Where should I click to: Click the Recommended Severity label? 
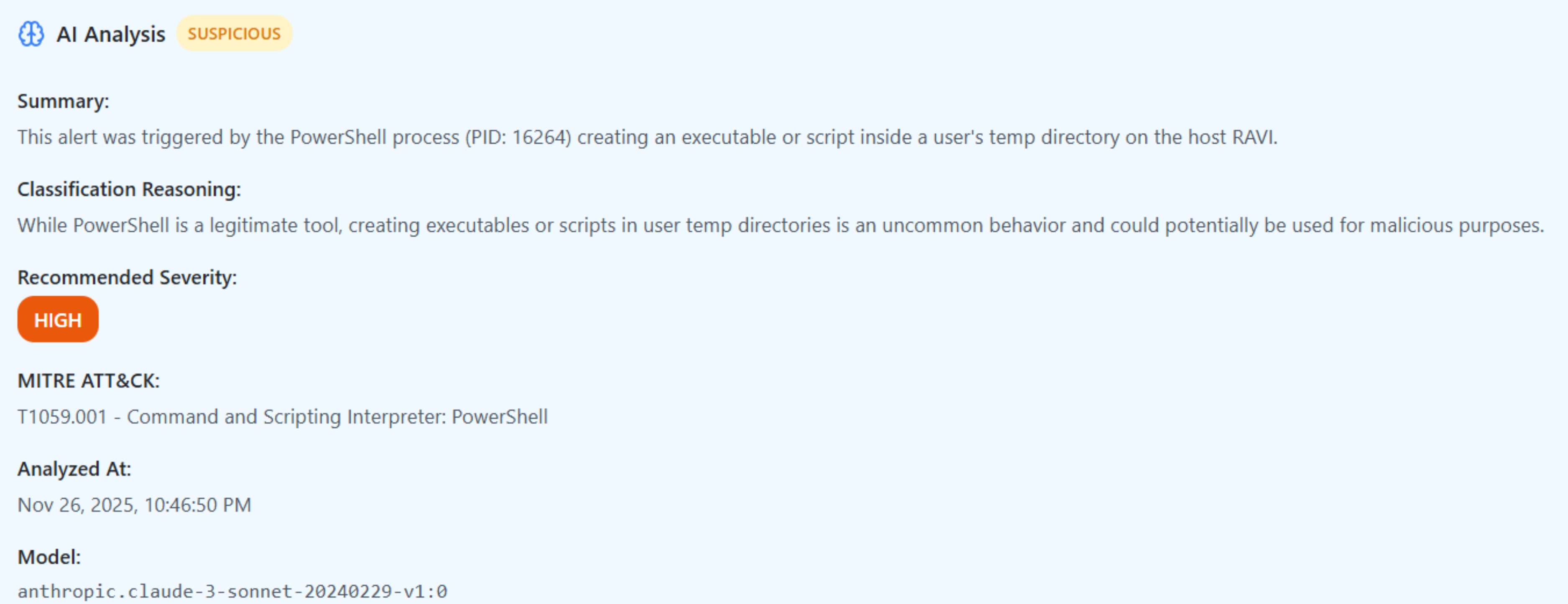pyautogui.click(x=127, y=278)
